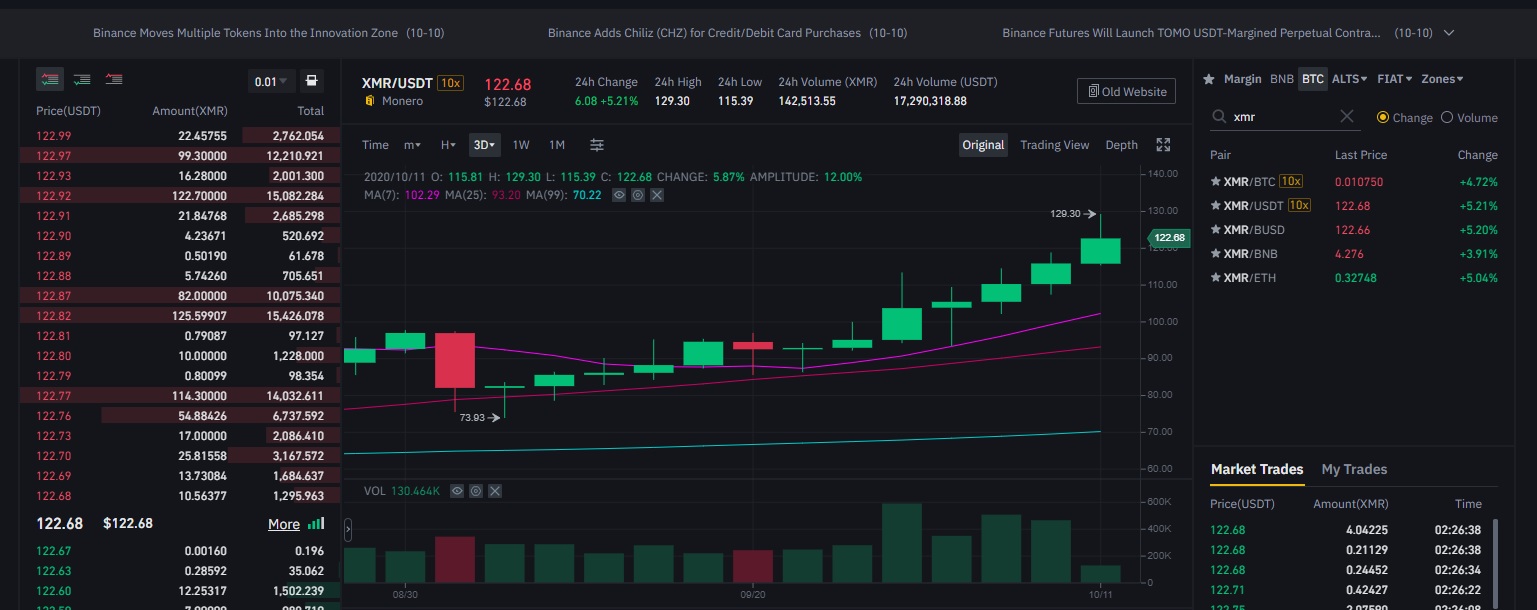
Task: Open the Old Website button
Action: point(1126,91)
